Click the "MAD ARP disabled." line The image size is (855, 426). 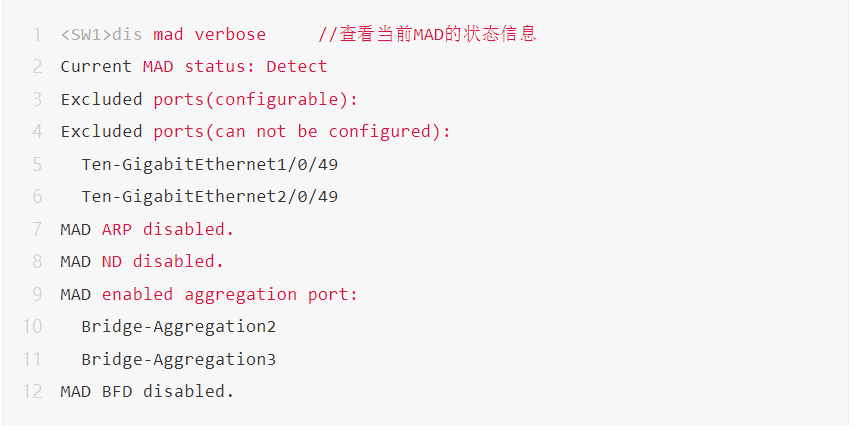(x=147, y=229)
